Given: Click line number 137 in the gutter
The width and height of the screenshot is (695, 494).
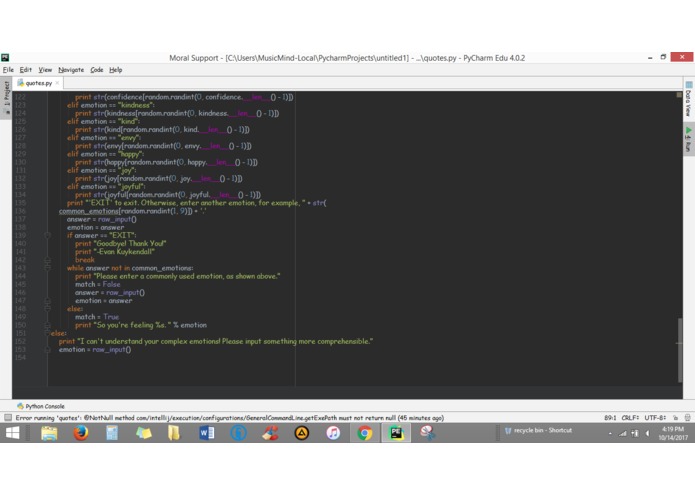Looking at the screenshot, I should tap(20, 219).
